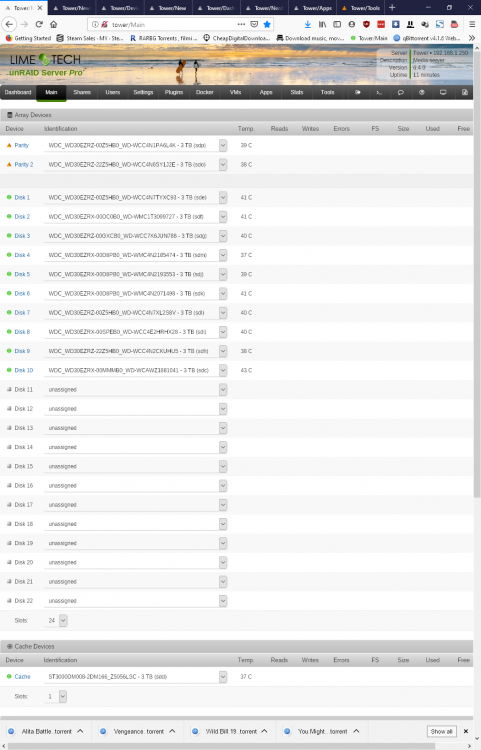Open the Getting Started bookmark
The width and height of the screenshot is (481, 750).
tap(28, 38)
